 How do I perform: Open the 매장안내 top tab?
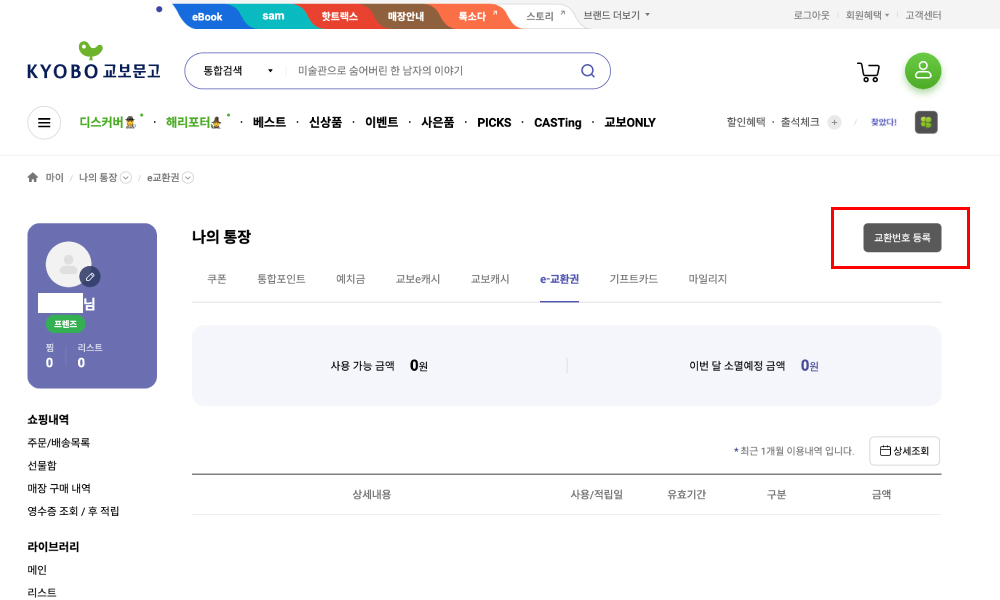(x=406, y=17)
